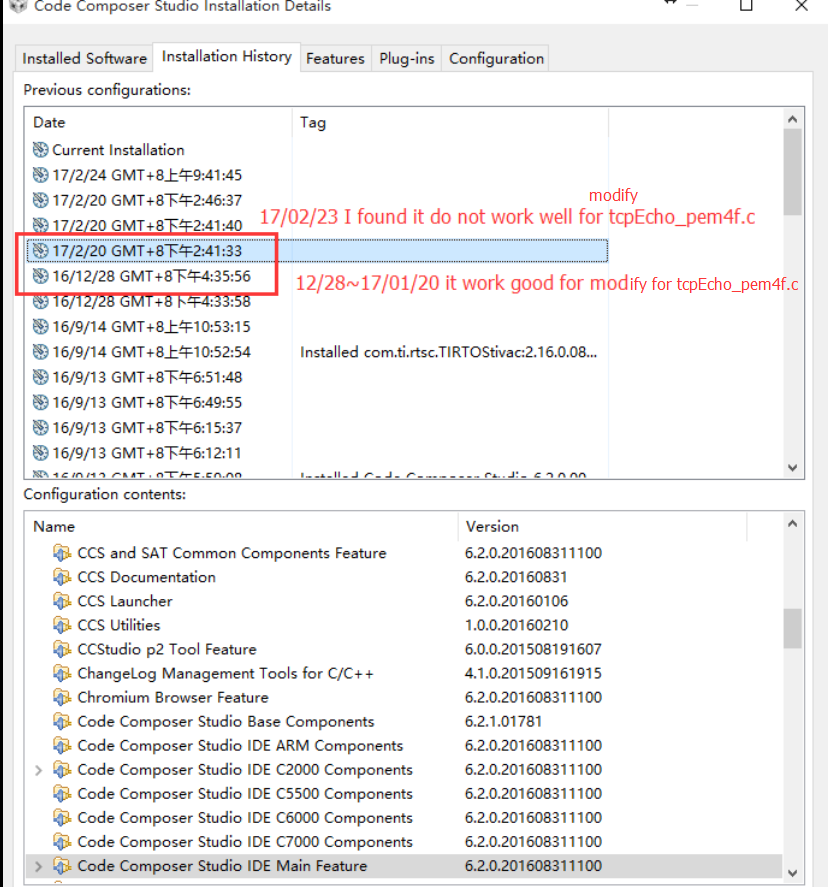
Task: Select the CCS Launcher feature icon
Action: (x=63, y=601)
